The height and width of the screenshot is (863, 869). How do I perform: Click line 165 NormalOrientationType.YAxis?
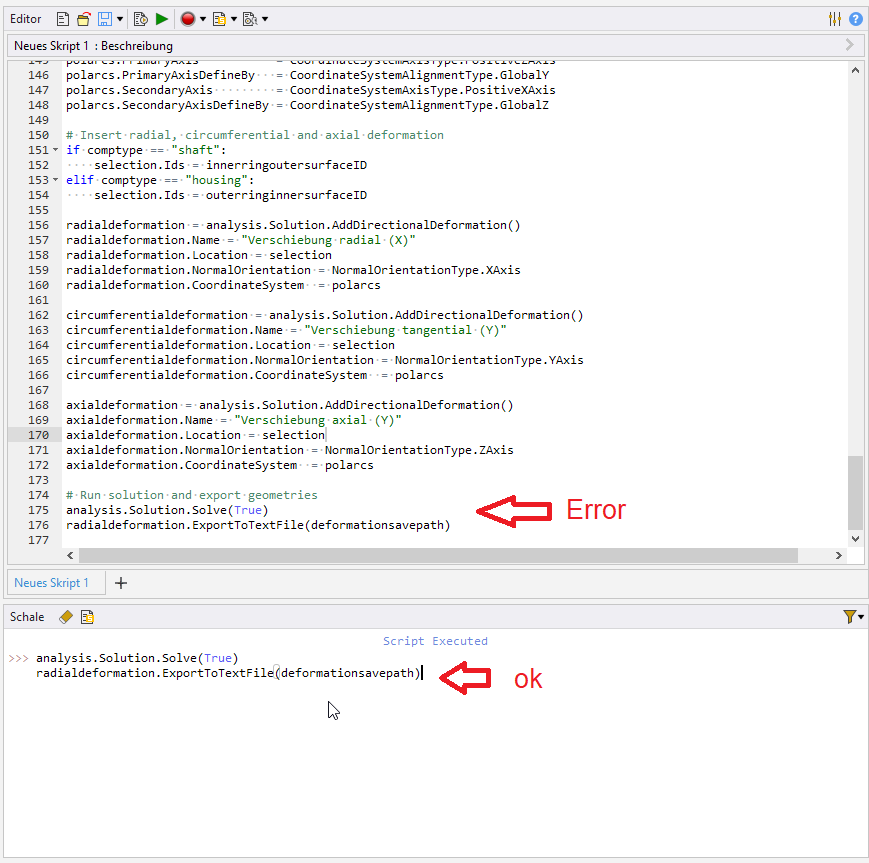click(489, 360)
